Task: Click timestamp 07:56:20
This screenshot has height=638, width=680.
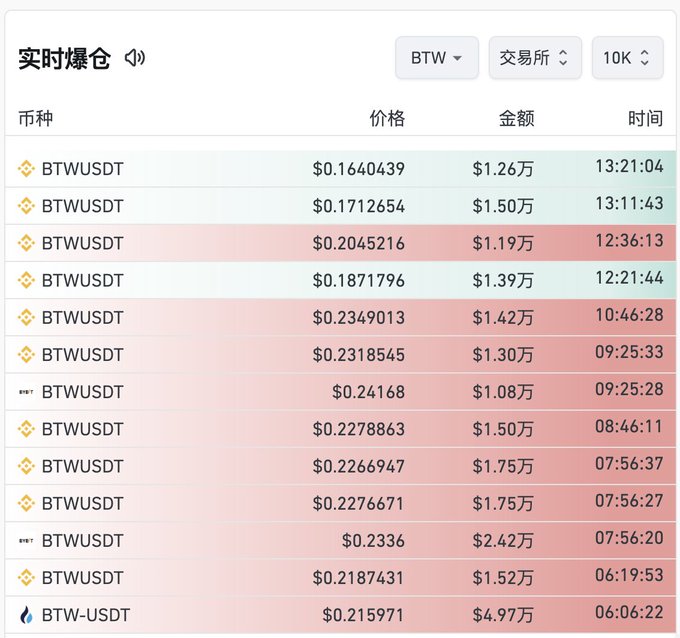Action: point(629,538)
